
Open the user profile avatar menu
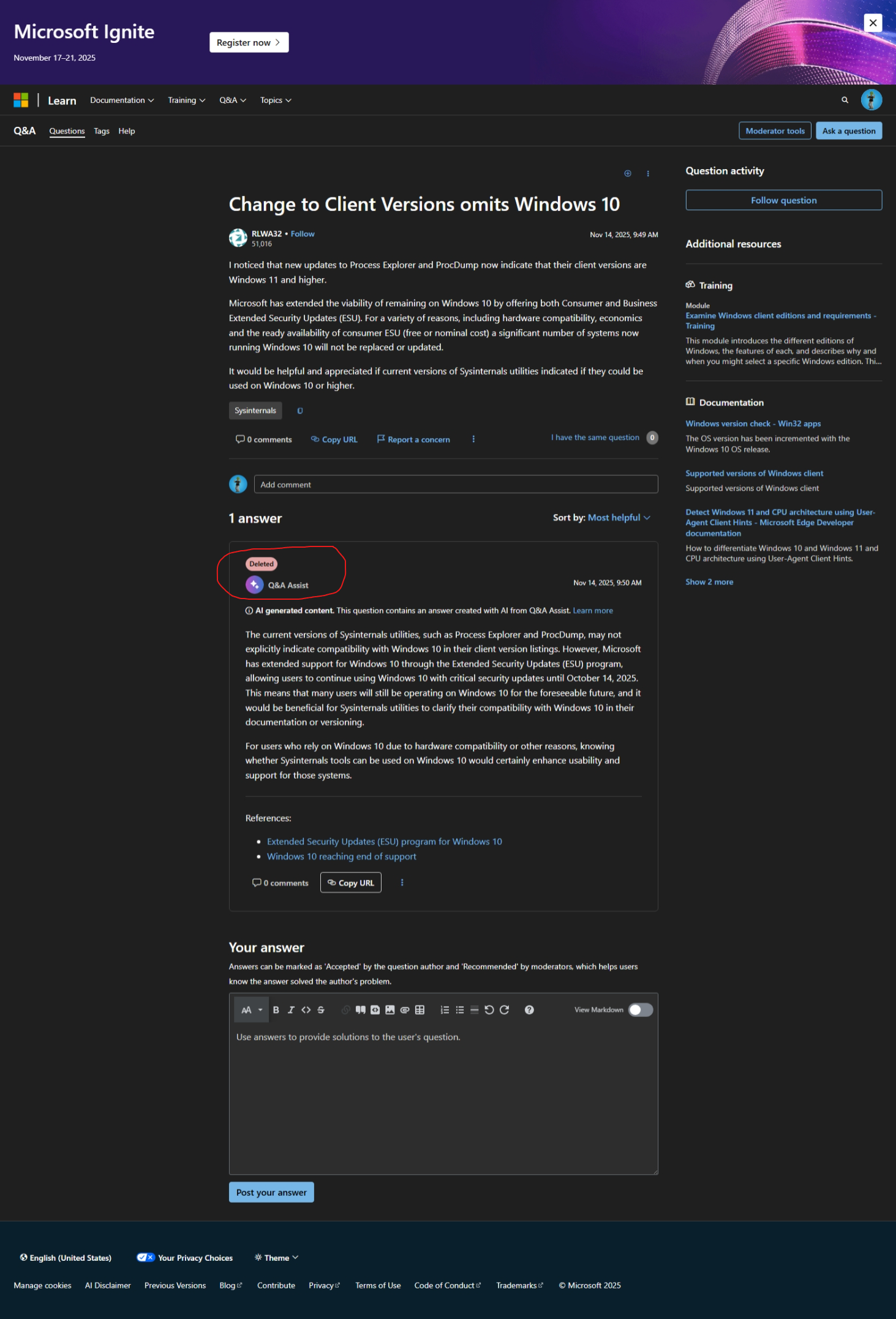pyautogui.click(x=872, y=100)
